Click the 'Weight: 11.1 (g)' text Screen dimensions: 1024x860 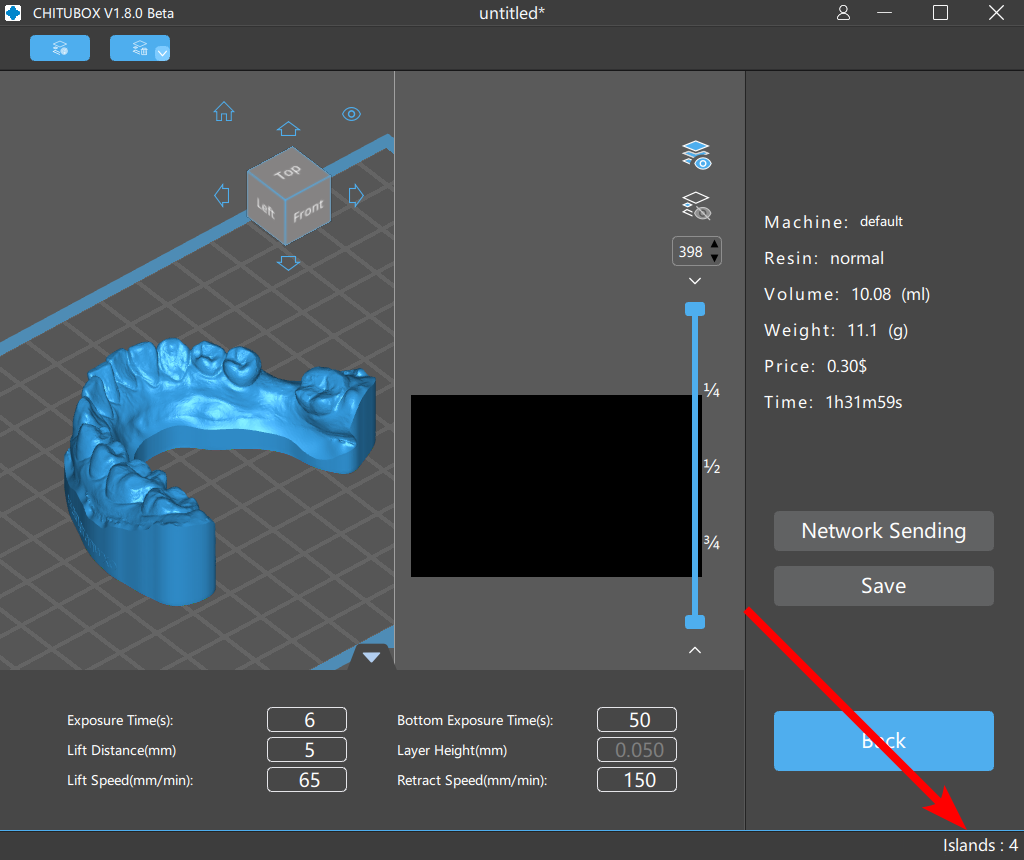pos(836,330)
